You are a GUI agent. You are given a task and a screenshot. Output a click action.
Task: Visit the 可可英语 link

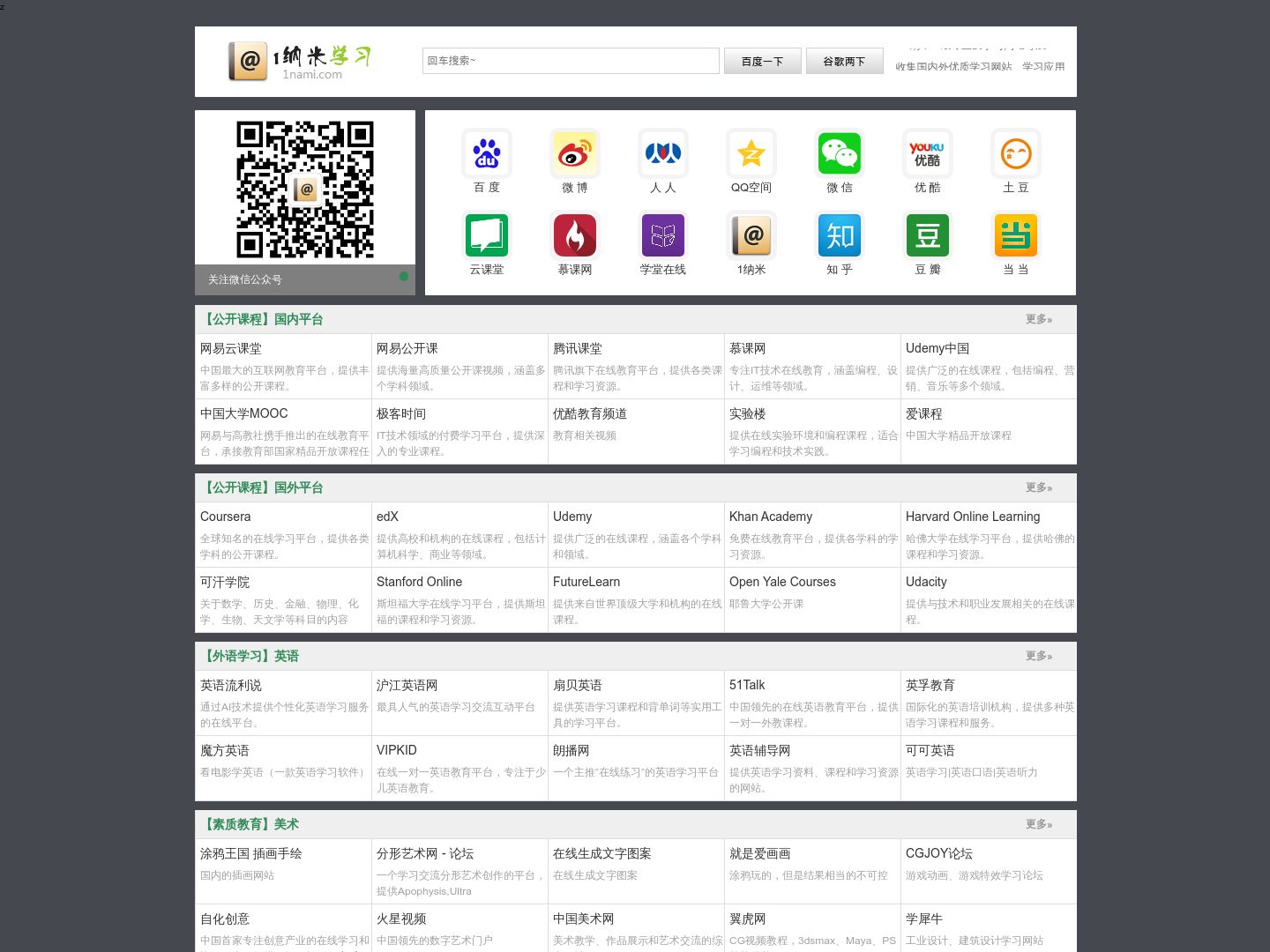pyautogui.click(x=930, y=750)
